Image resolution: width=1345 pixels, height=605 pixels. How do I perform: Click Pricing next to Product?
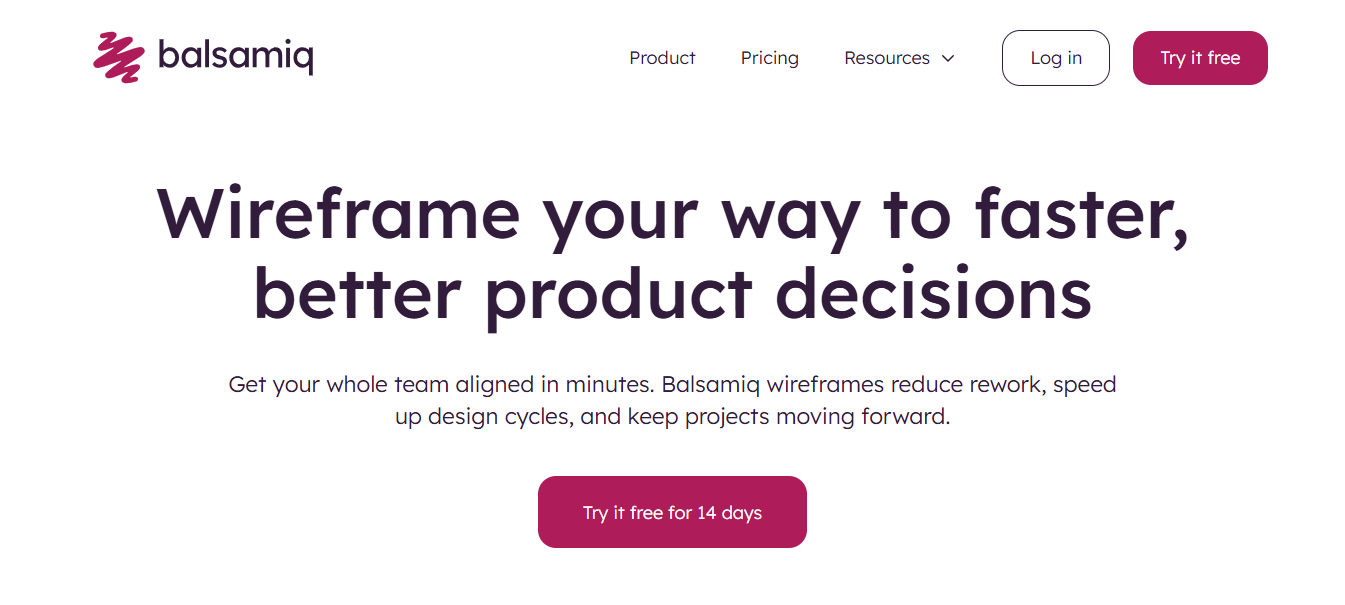769,58
